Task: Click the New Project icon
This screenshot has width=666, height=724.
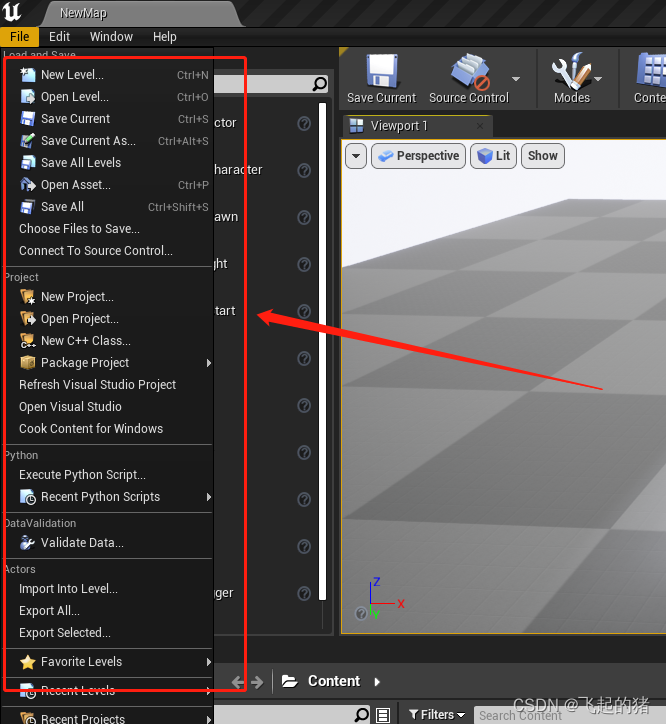Action: pos(28,297)
